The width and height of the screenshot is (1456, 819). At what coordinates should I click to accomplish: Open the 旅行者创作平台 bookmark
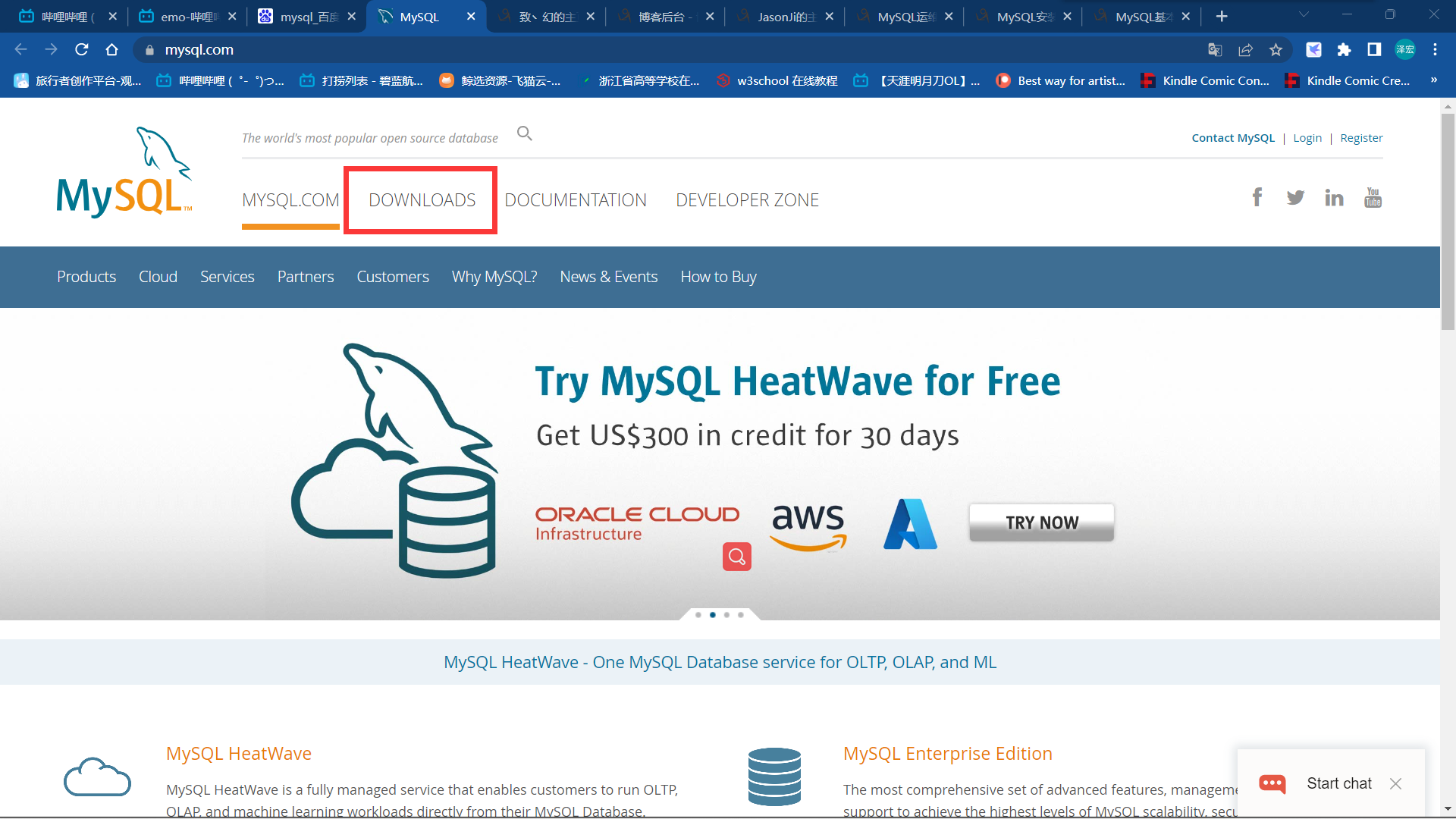(77, 80)
